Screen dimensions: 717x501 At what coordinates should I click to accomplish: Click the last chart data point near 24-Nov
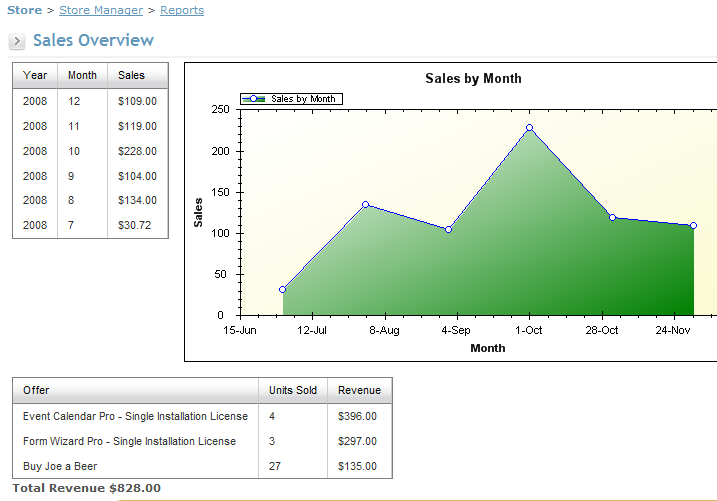(x=693, y=226)
